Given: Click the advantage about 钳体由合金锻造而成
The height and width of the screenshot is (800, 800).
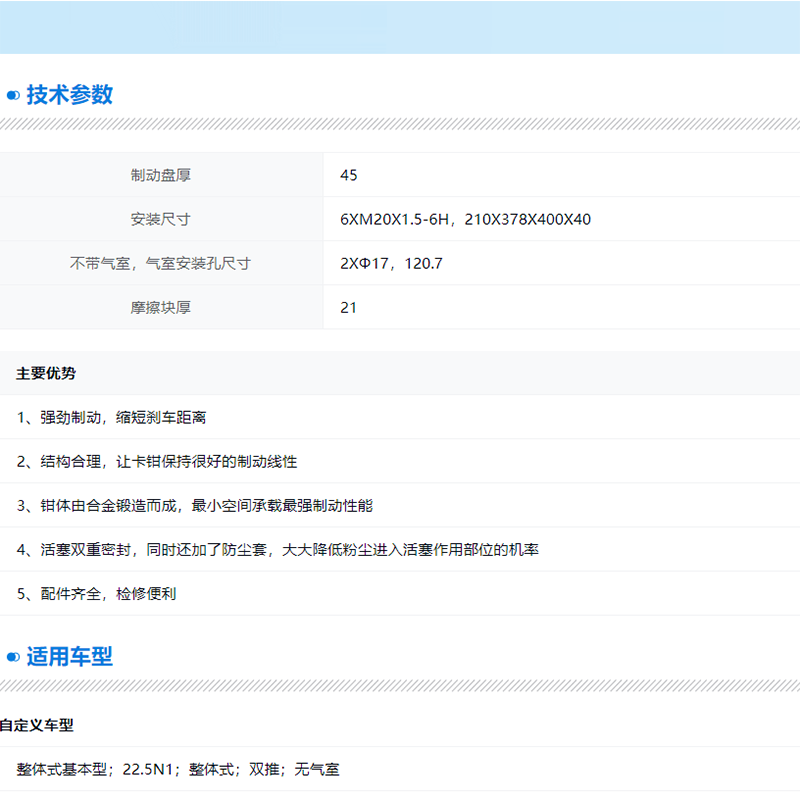Looking at the screenshot, I should (x=195, y=505).
